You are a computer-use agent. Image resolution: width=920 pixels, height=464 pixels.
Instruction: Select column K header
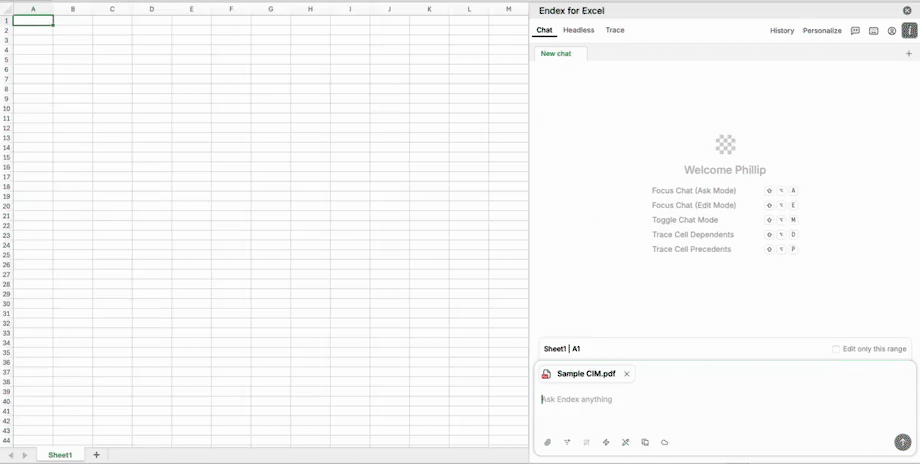tap(429, 9)
